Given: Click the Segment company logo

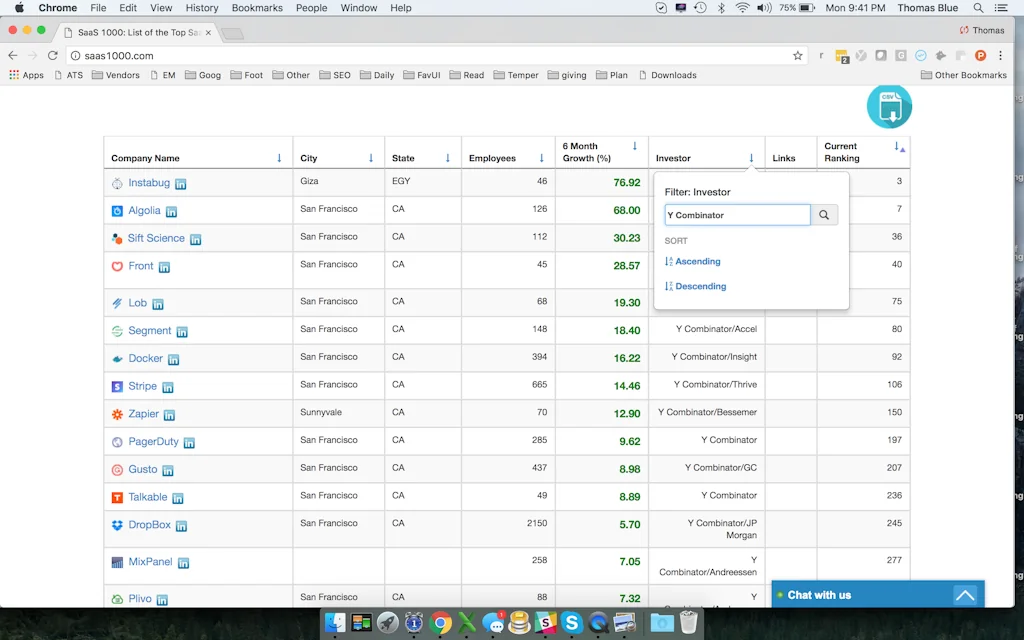Looking at the screenshot, I should pos(120,330).
